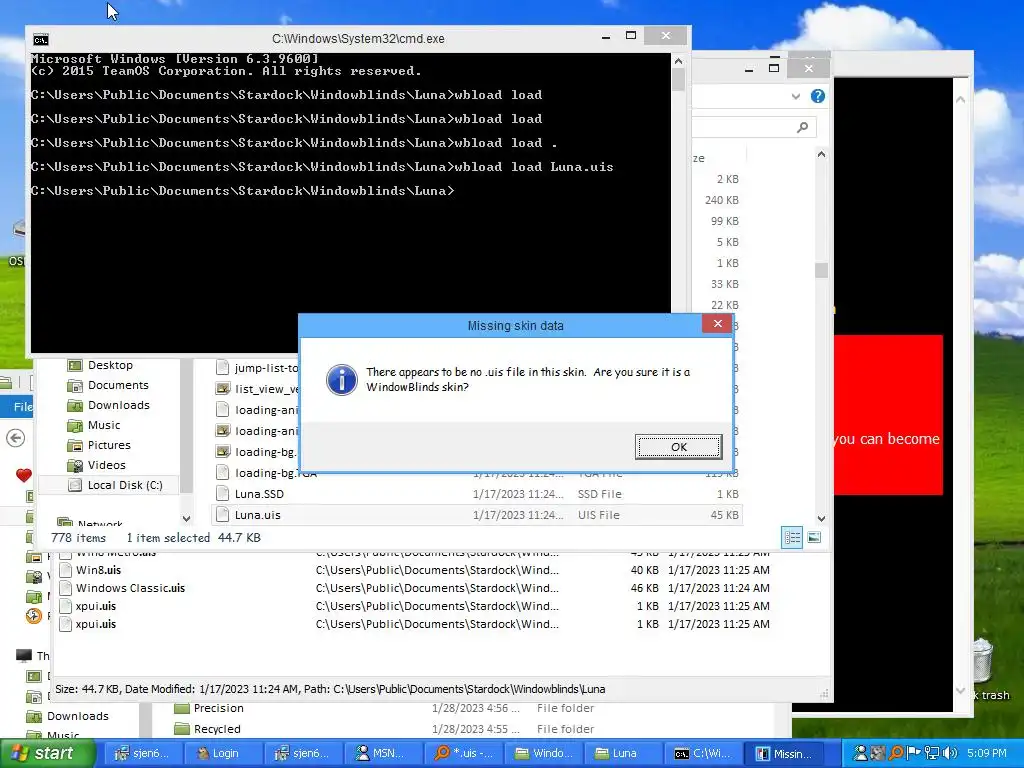Go back with the circular arrow in the rear Explorer window
1024x768 pixels.
pyautogui.click(x=16, y=438)
